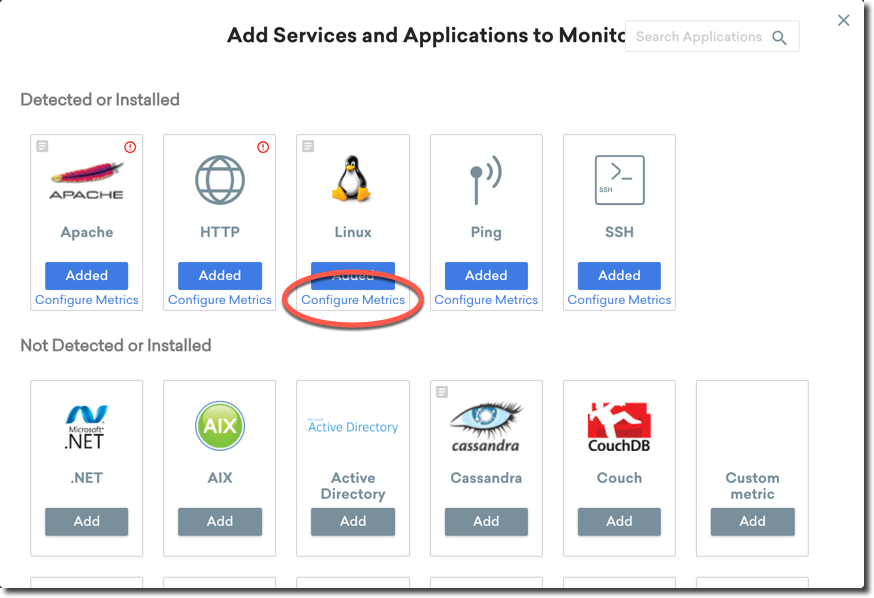Click the search magnifier icon
The image size is (874, 598).
[x=779, y=37]
